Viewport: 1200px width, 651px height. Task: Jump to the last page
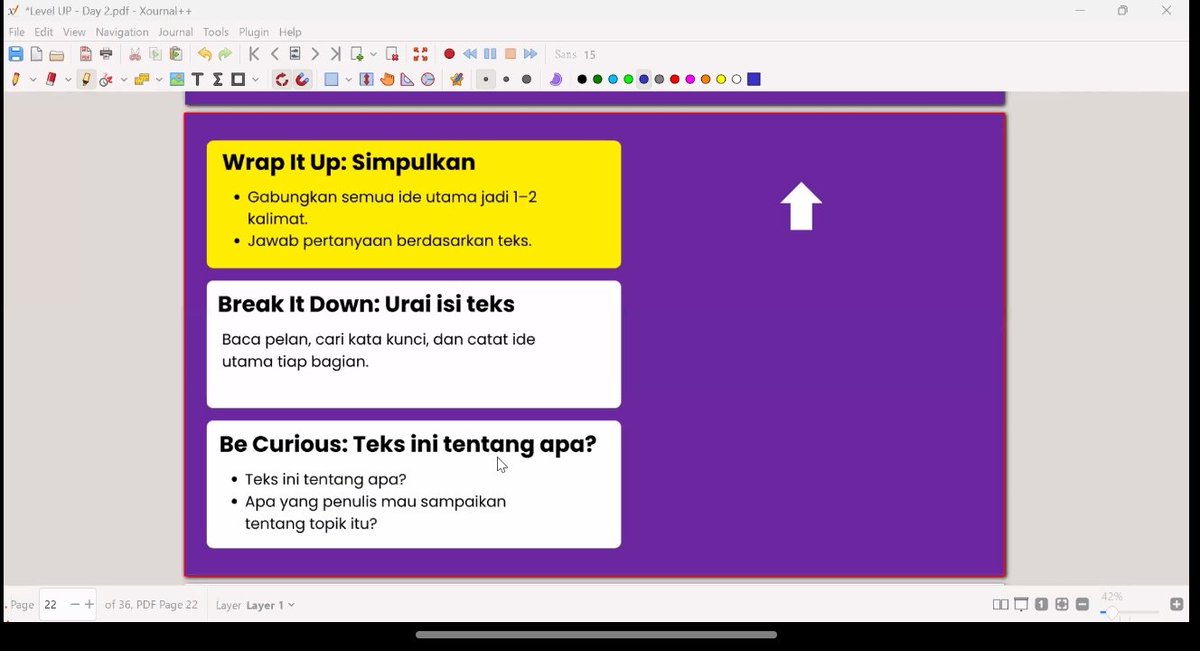[x=336, y=54]
